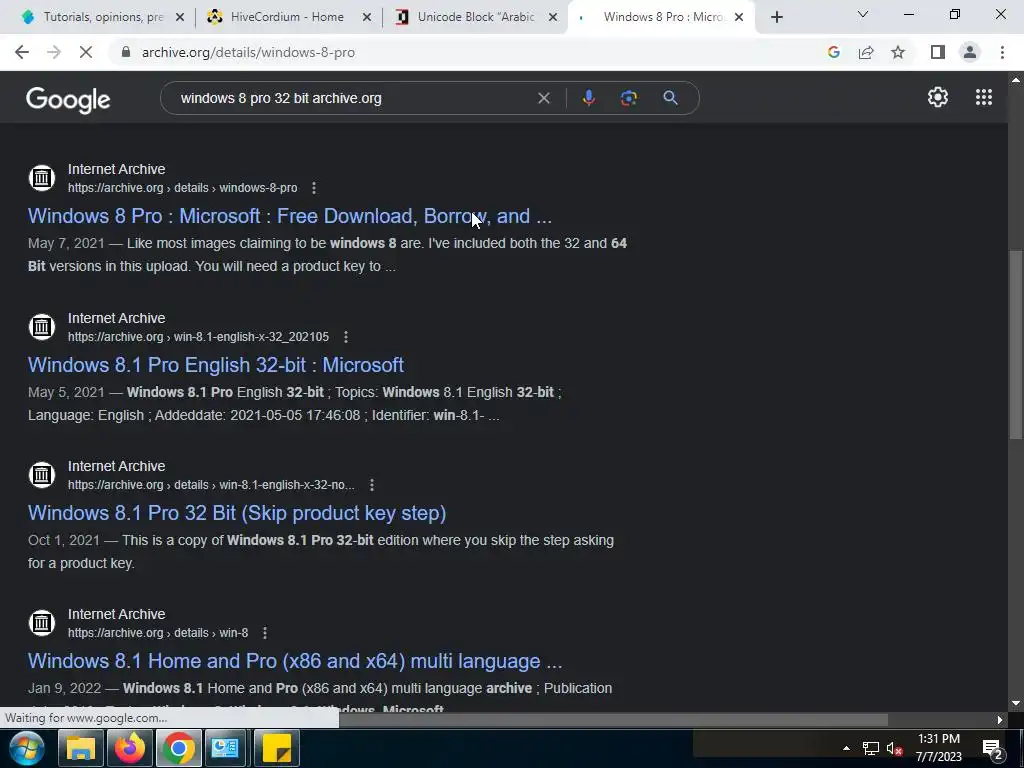Image resolution: width=1024 pixels, height=768 pixels.
Task: Toggle the Chrome side panel
Action: [938, 52]
